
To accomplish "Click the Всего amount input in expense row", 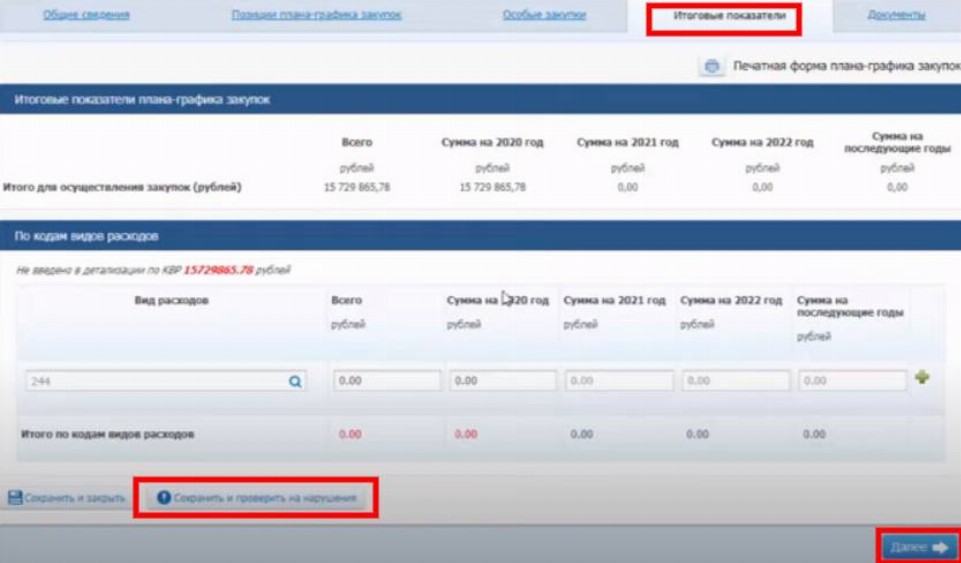I will click(x=386, y=381).
